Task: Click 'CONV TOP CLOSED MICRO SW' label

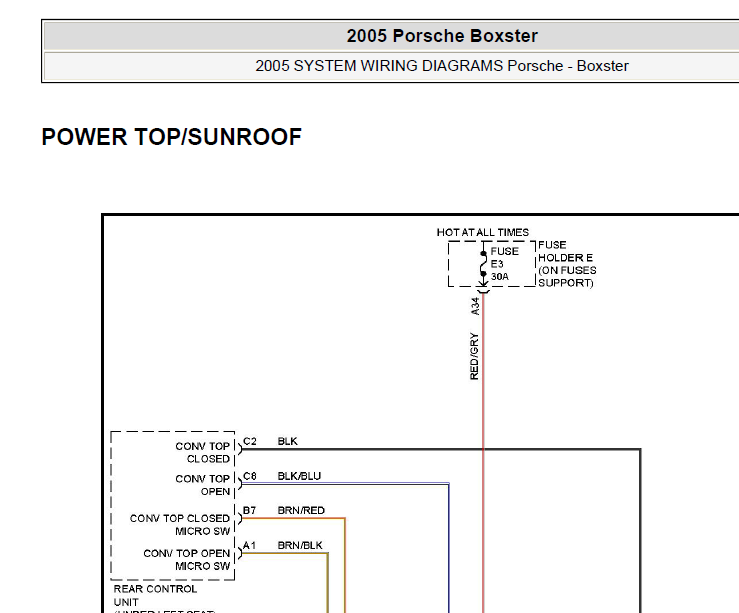Action: [180, 524]
